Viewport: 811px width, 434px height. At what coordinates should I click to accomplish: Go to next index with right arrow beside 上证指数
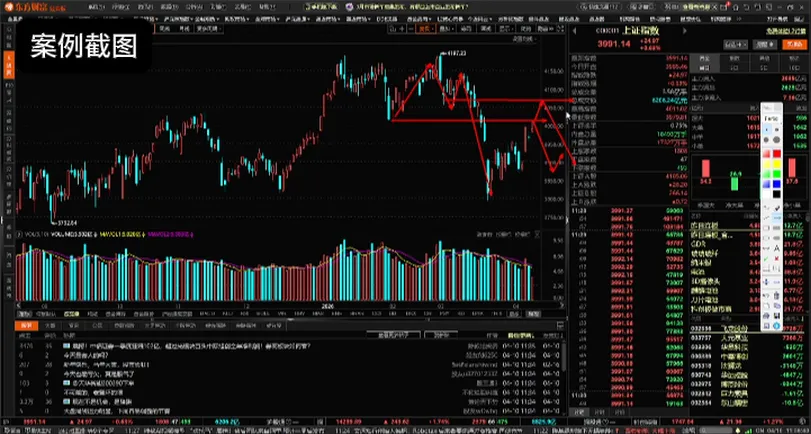point(685,31)
